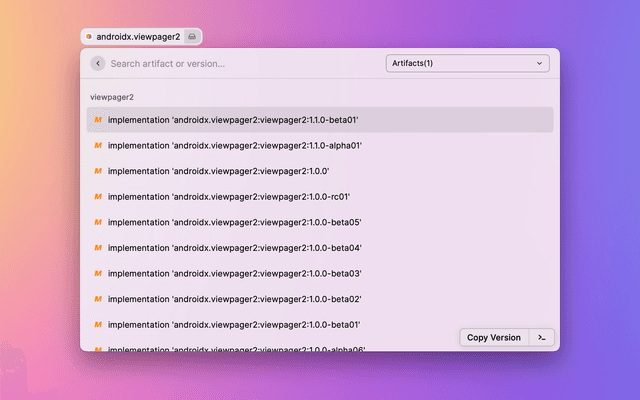This screenshot has height=400, width=640.
Task: Click the chevron arrow in Artifacts dropdown
Action: pyautogui.click(x=540, y=63)
